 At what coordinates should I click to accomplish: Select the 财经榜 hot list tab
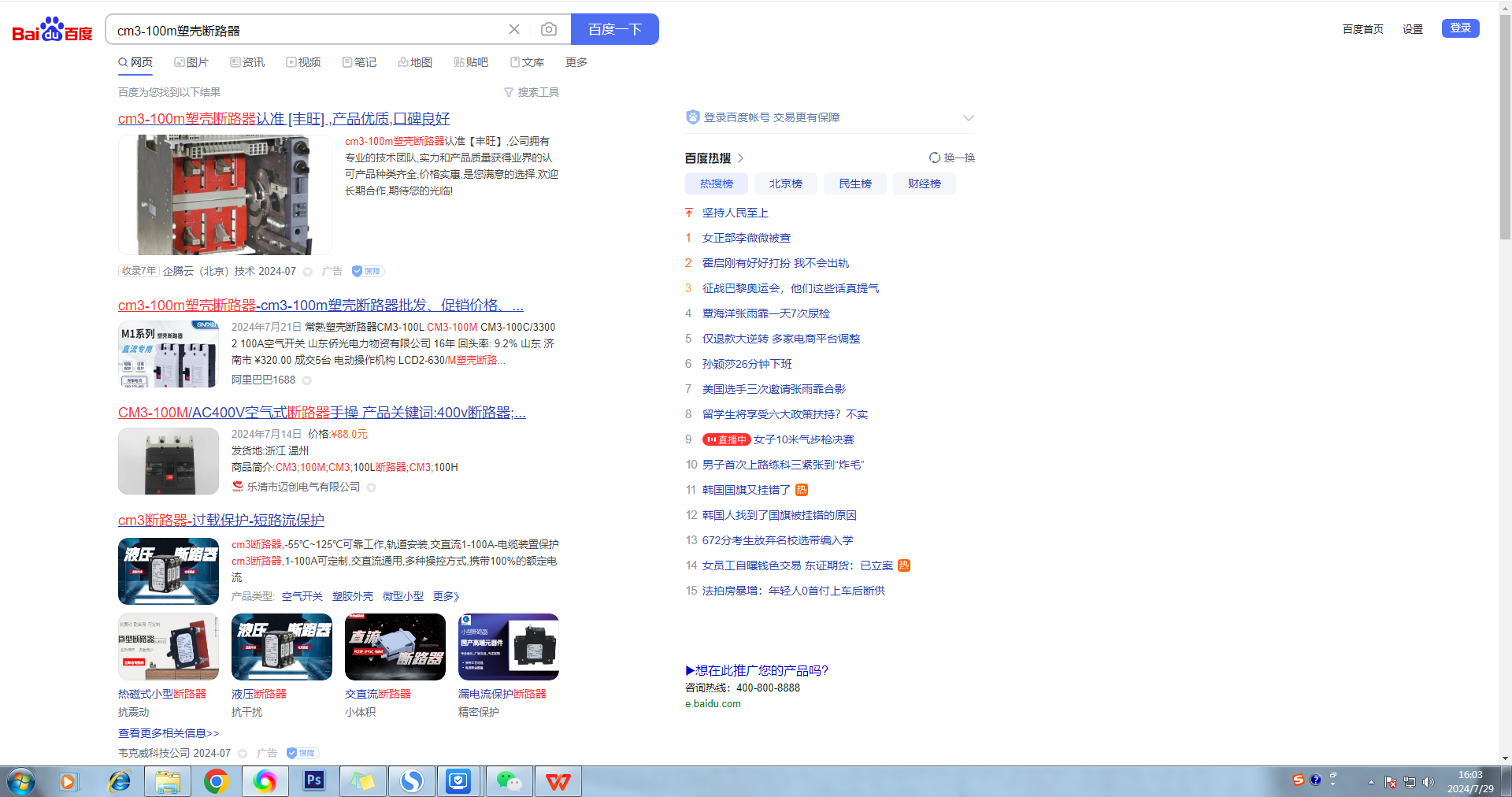click(924, 183)
